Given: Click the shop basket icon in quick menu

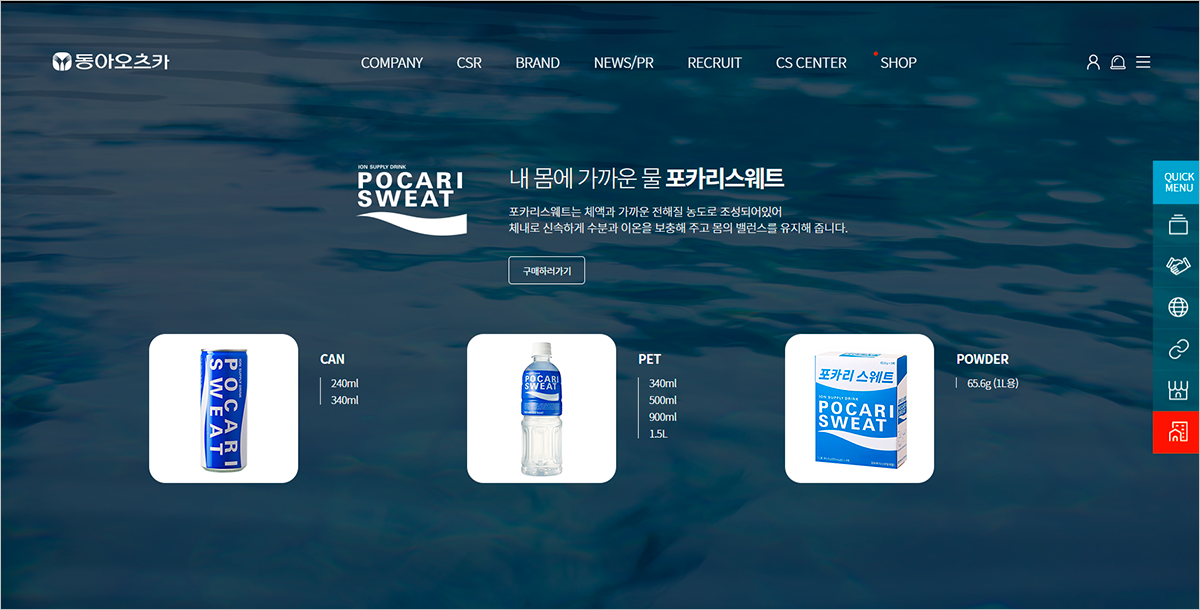Looking at the screenshot, I should tap(1177, 390).
